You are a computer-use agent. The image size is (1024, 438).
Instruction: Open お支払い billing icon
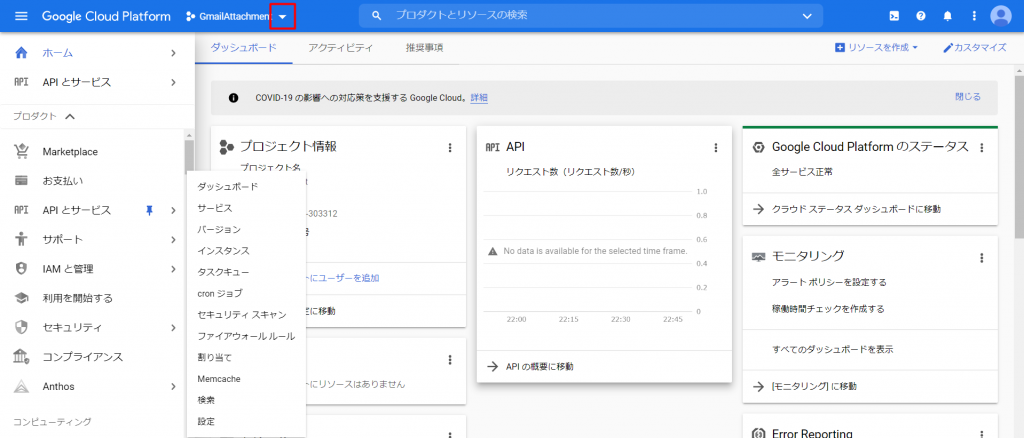22,180
